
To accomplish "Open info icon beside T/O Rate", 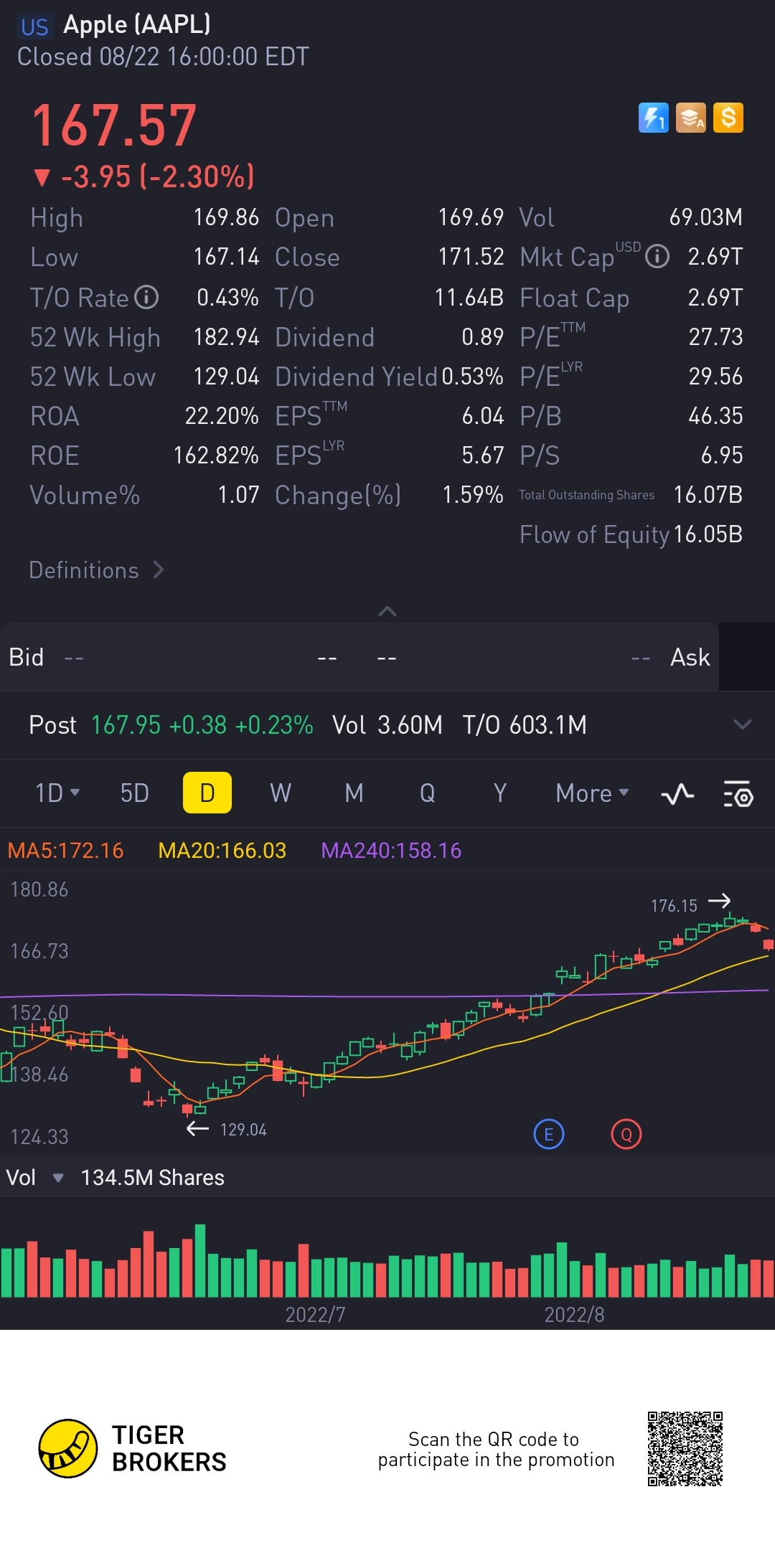I will tap(147, 297).
